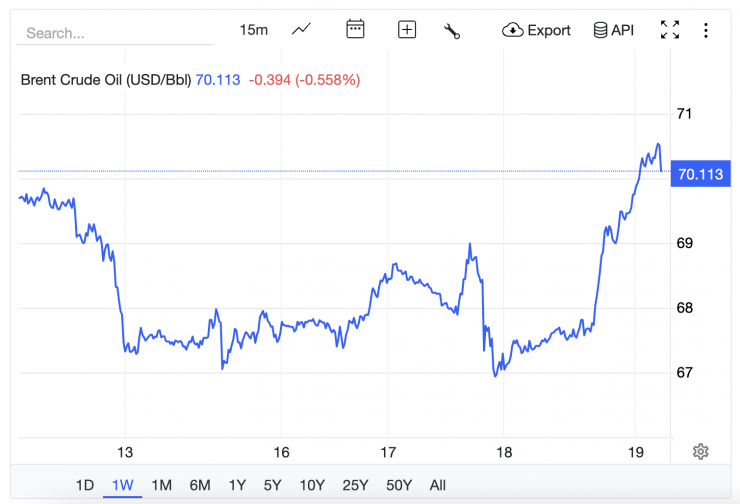
Task: Switch to the 6M time range
Action: click(200, 485)
